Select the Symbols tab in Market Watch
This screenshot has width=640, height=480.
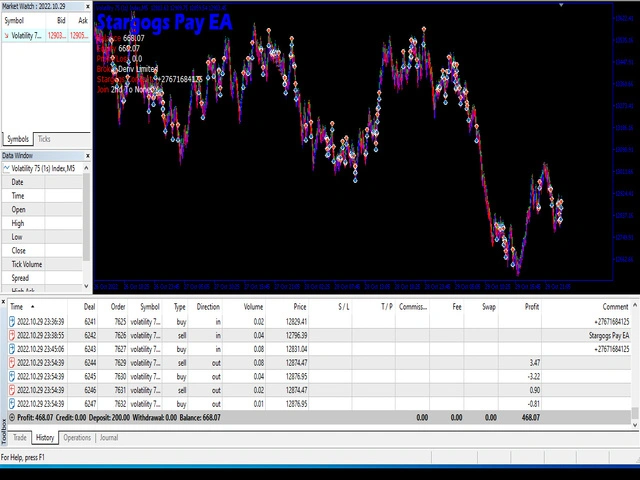point(18,139)
